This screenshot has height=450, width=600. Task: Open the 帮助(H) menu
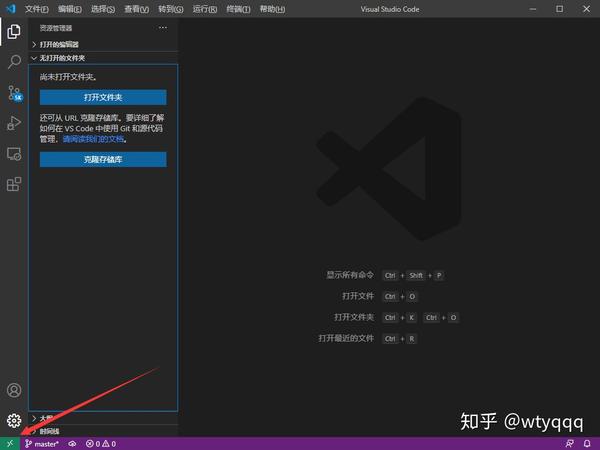point(272,9)
